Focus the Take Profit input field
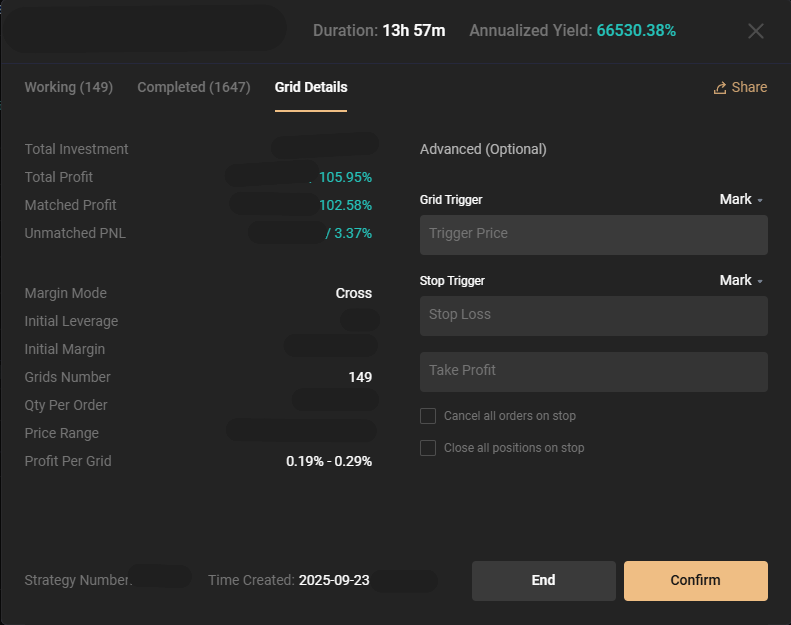The image size is (791, 625). 594,372
